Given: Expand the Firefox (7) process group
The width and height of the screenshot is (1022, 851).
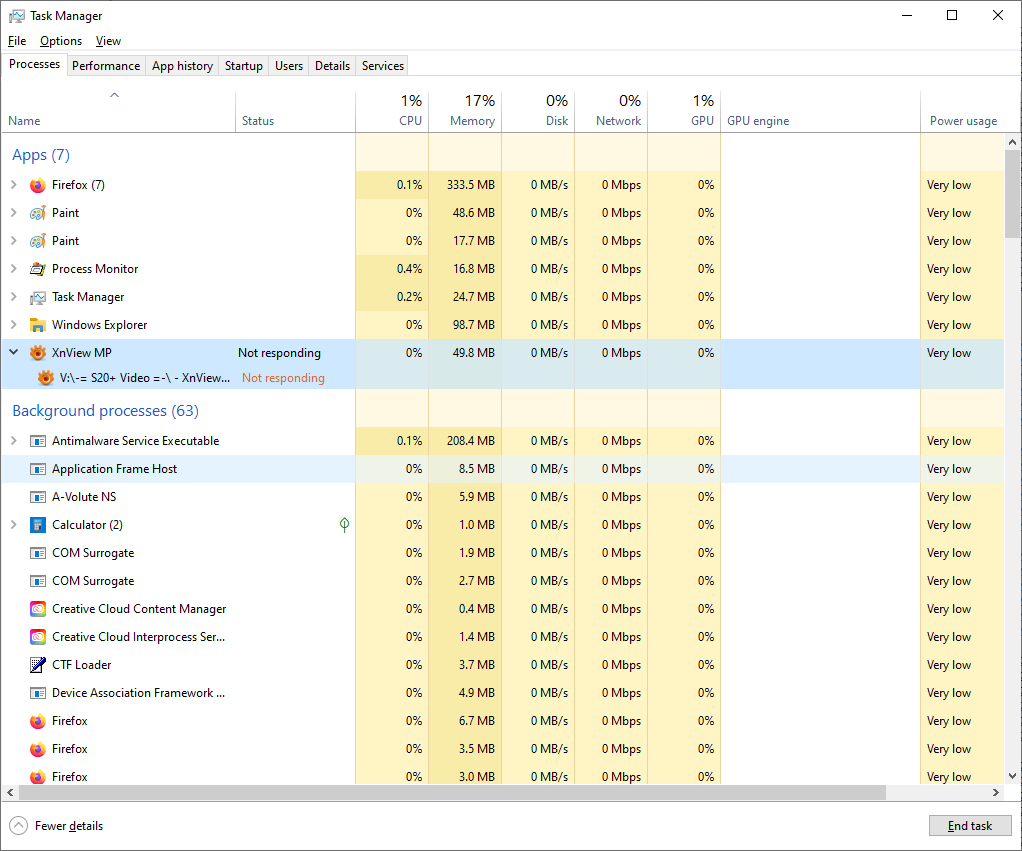Looking at the screenshot, I should [13, 185].
